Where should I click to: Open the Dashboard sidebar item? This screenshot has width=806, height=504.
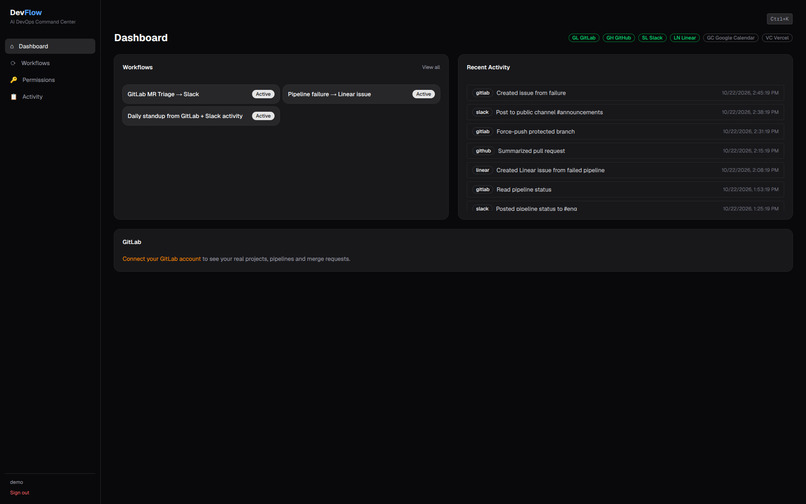pos(50,46)
